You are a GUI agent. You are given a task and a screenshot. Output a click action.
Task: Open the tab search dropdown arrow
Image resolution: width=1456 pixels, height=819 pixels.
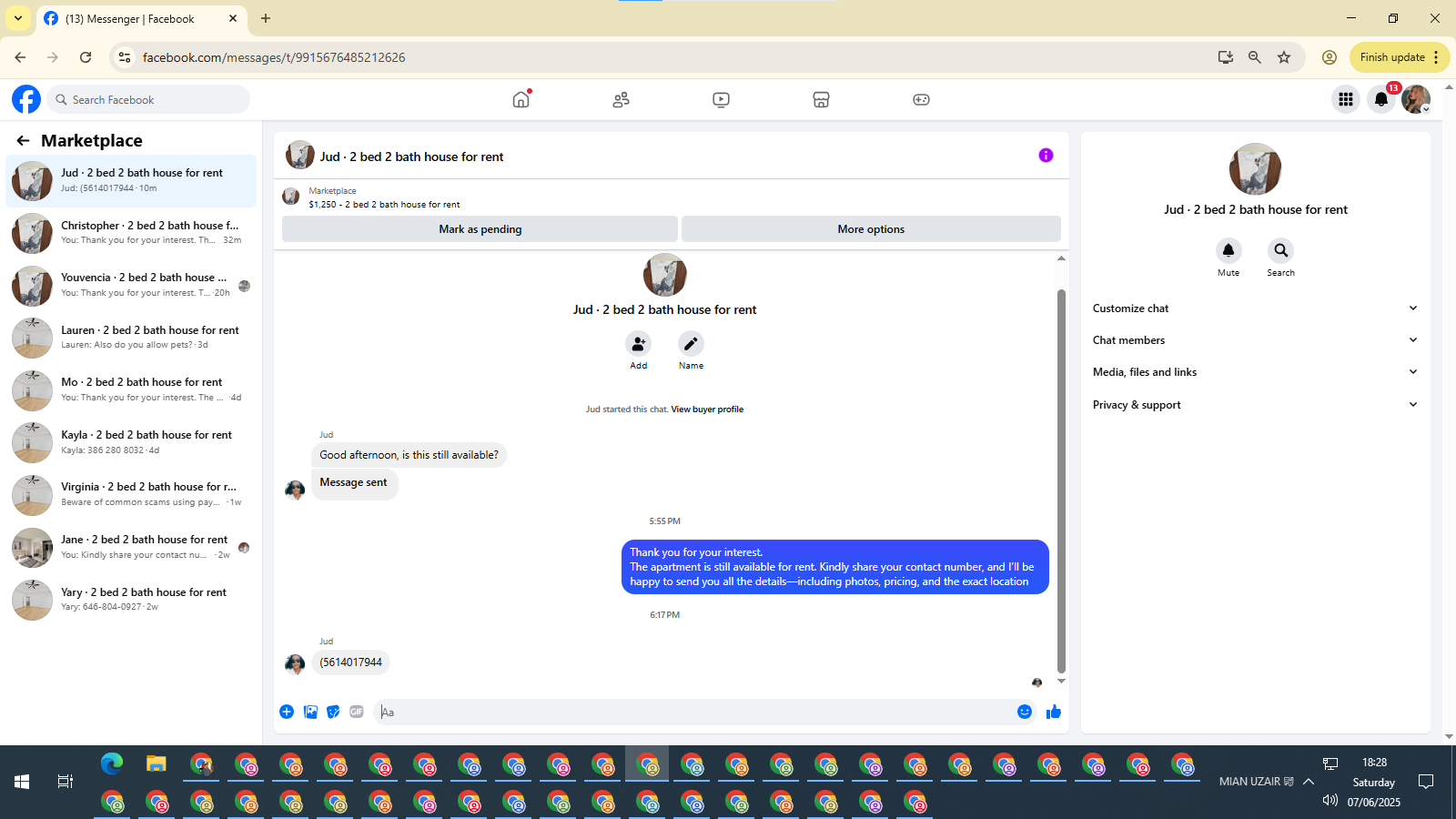pyautogui.click(x=17, y=18)
